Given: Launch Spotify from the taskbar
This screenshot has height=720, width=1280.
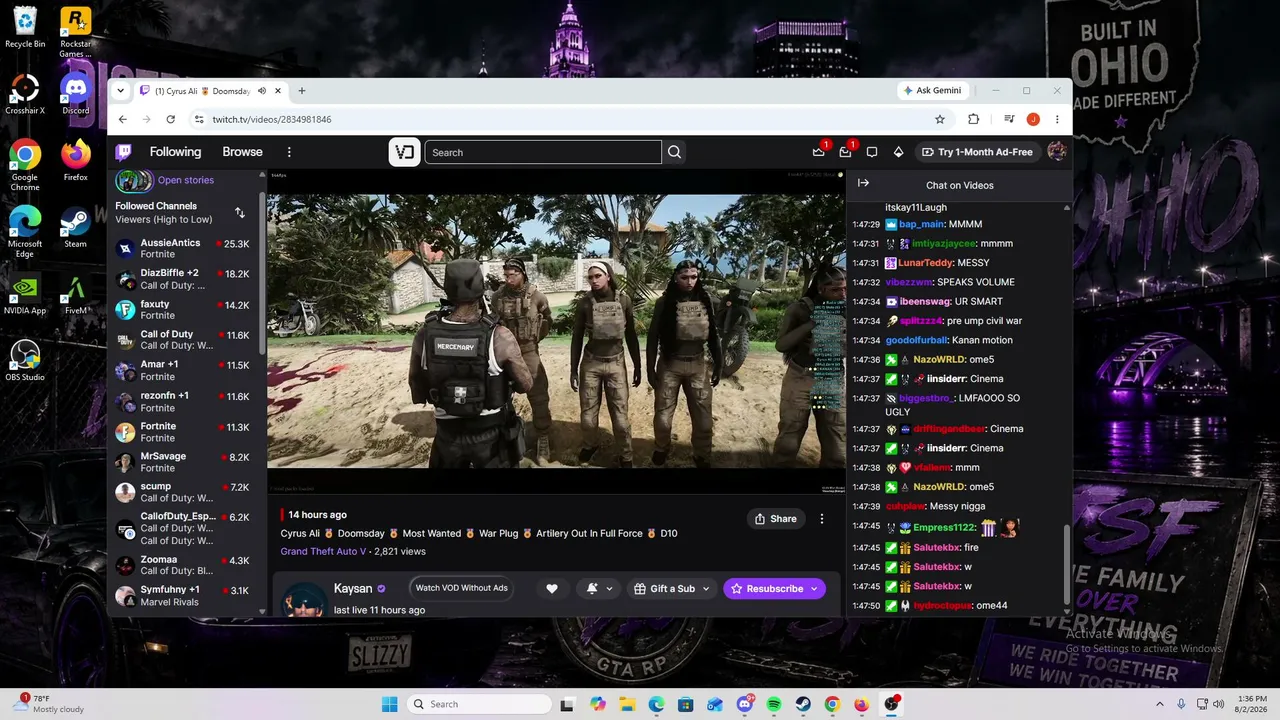Looking at the screenshot, I should pos(774,704).
